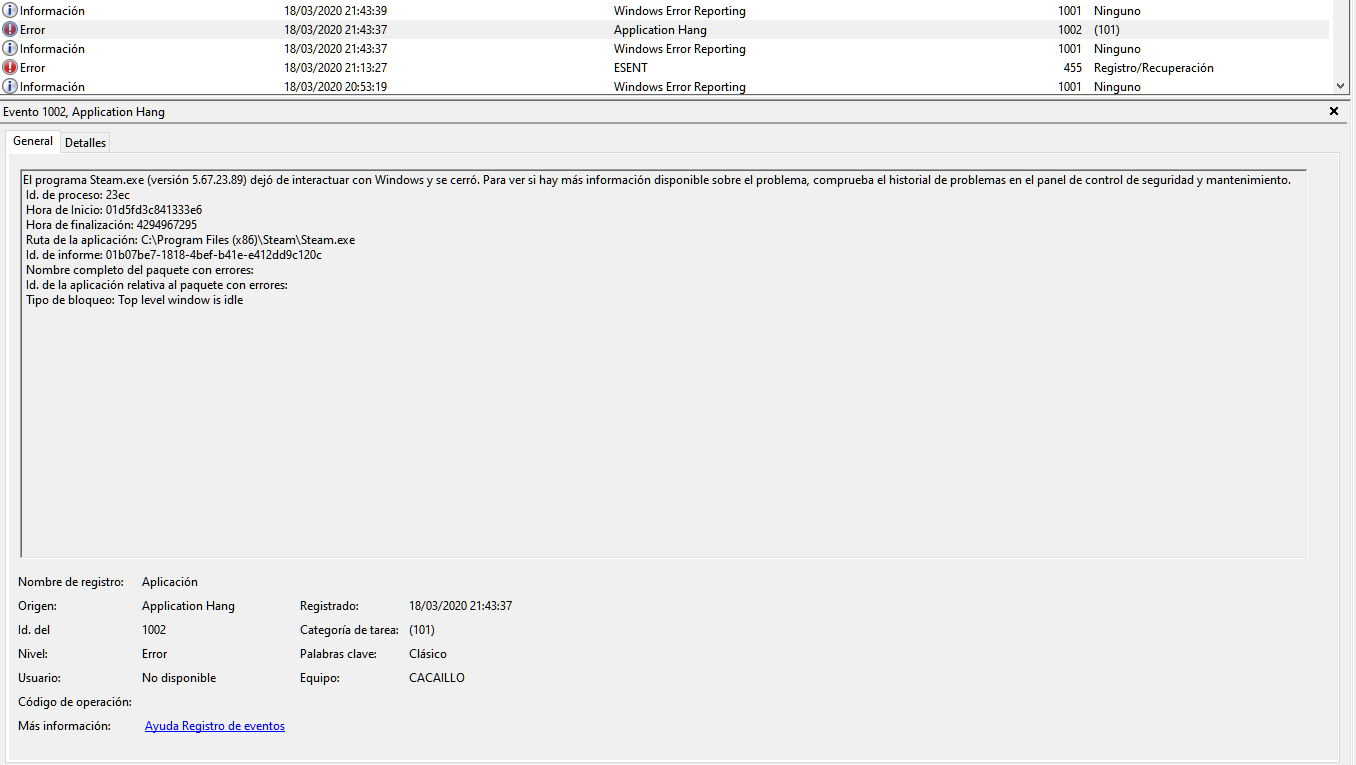This screenshot has height=765, width=1356.
Task: Select the 21:43:39 Windows Error Reporting source cell
Action: [x=680, y=11]
